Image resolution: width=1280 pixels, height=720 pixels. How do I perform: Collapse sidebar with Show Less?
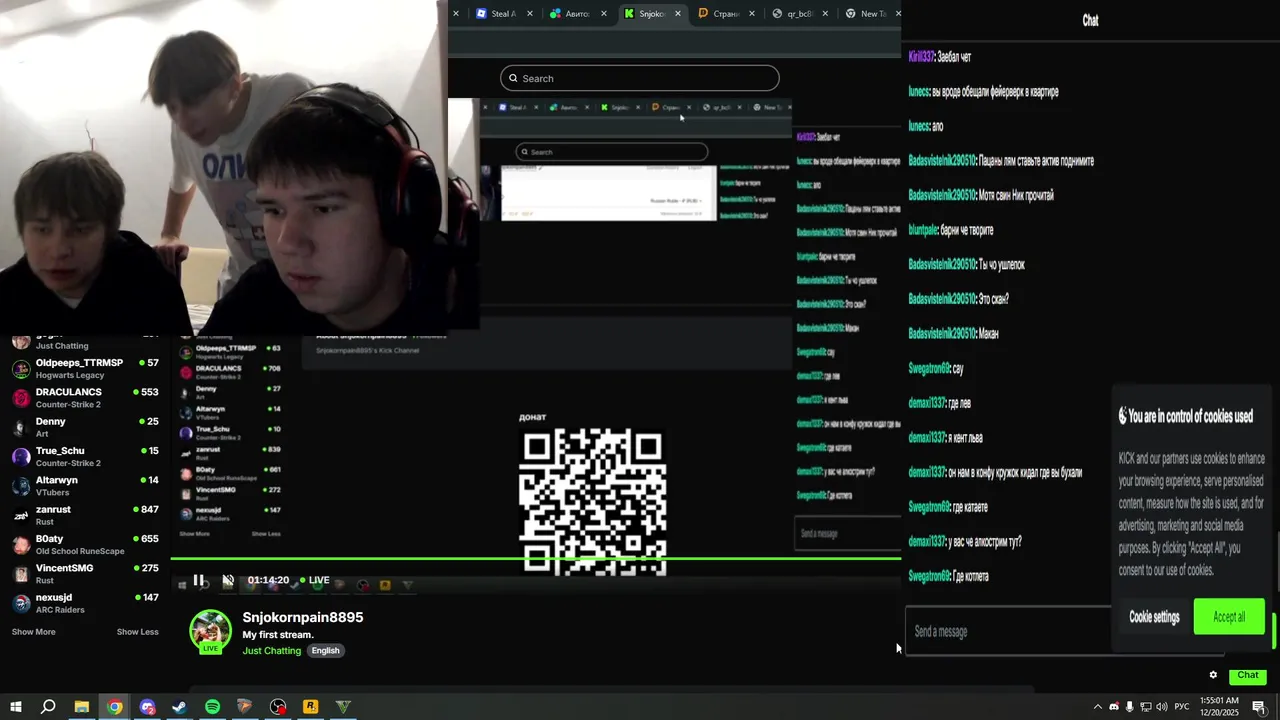[x=137, y=632]
